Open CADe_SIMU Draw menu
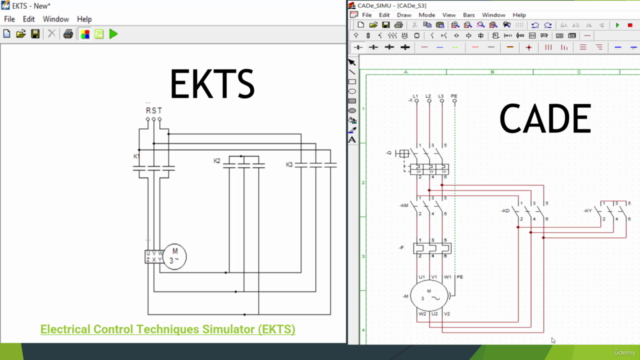Image resolution: width=640 pixels, height=360 pixels. click(x=404, y=15)
